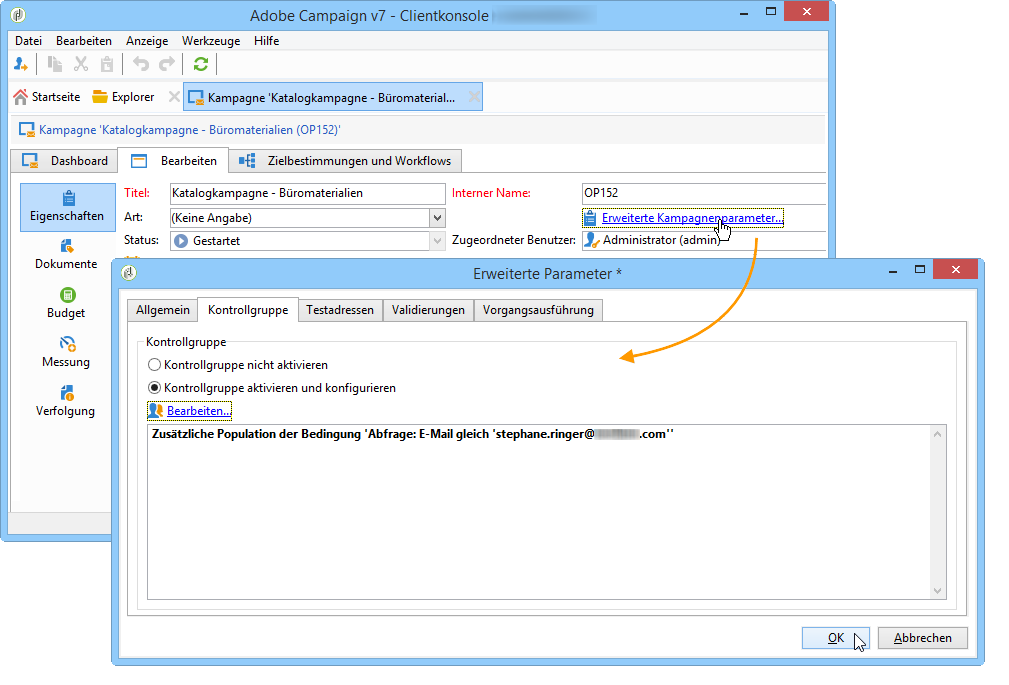The width and height of the screenshot is (1009, 685).
Task: Click the add user toolbar icon
Action: tap(21, 64)
